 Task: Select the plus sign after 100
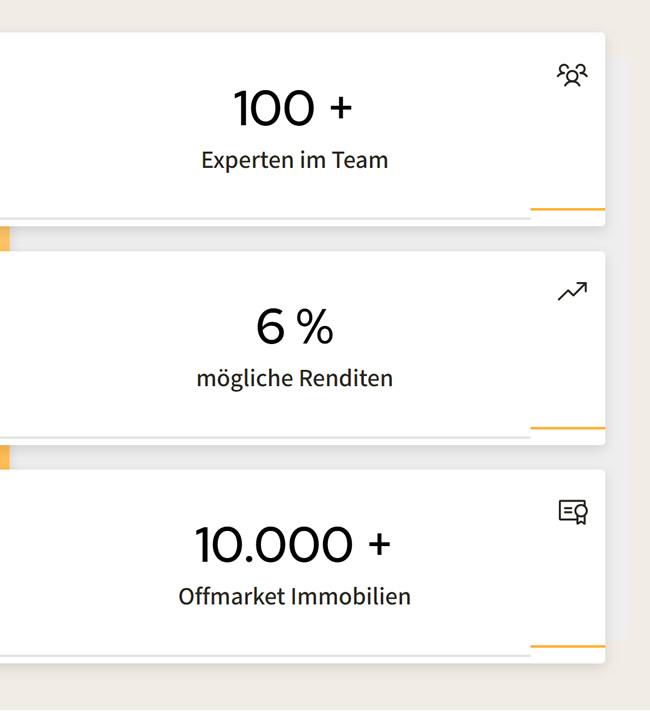click(340, 108)
